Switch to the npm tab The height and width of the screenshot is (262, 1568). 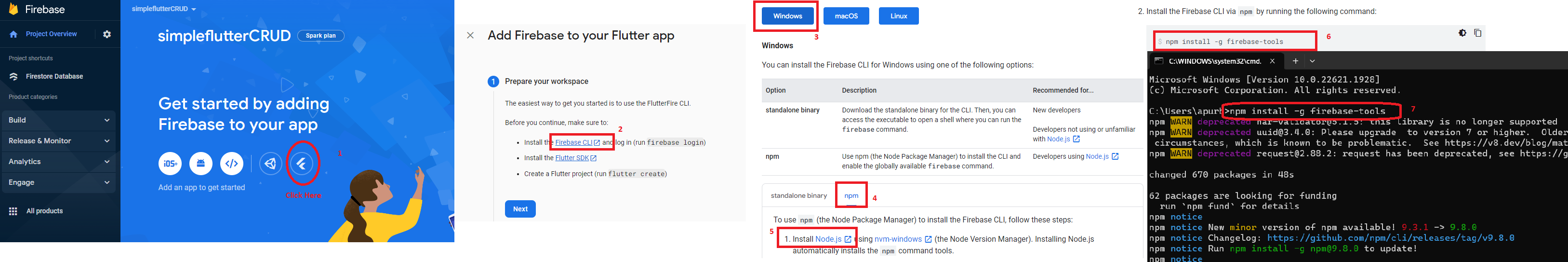point(851,195)
